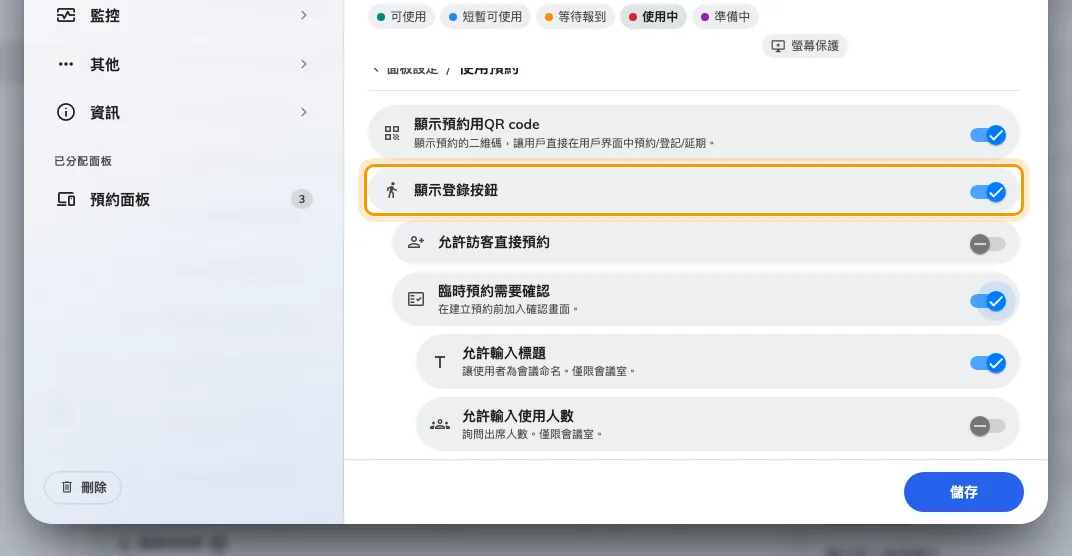Click the QR code icon
The image size is (1072, 556).
[392, 133]
